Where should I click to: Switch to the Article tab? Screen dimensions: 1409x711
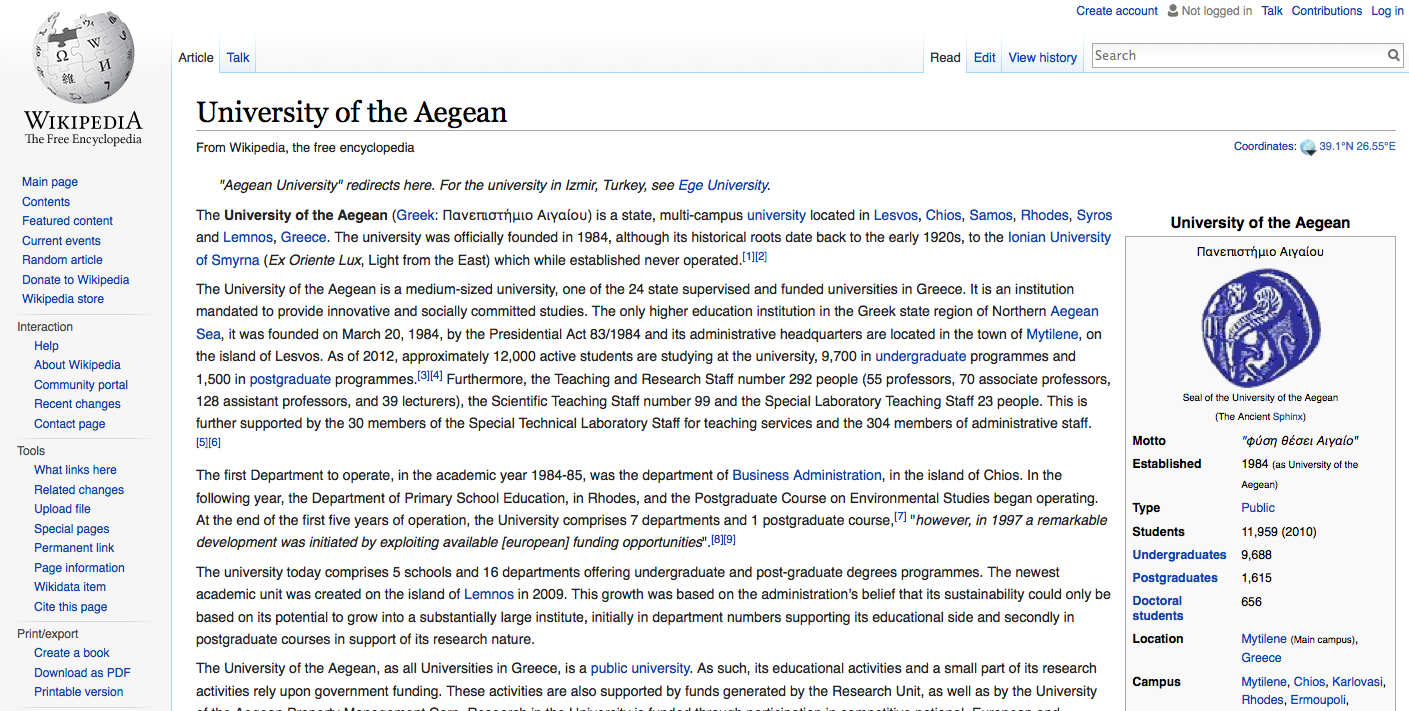tap(196, 57)
